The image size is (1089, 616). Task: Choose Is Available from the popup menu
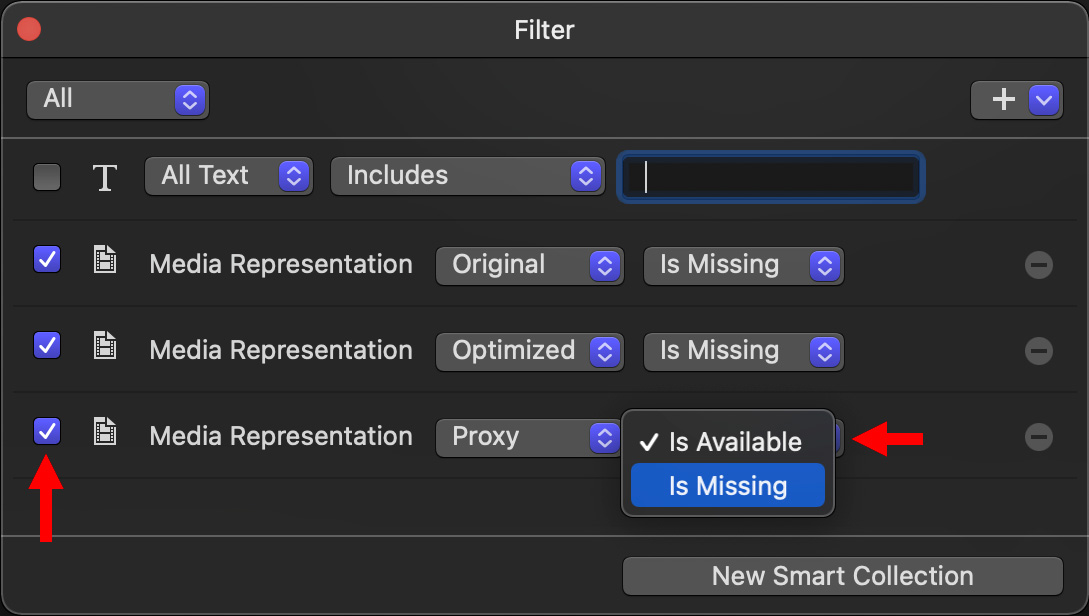coord(727,442)
